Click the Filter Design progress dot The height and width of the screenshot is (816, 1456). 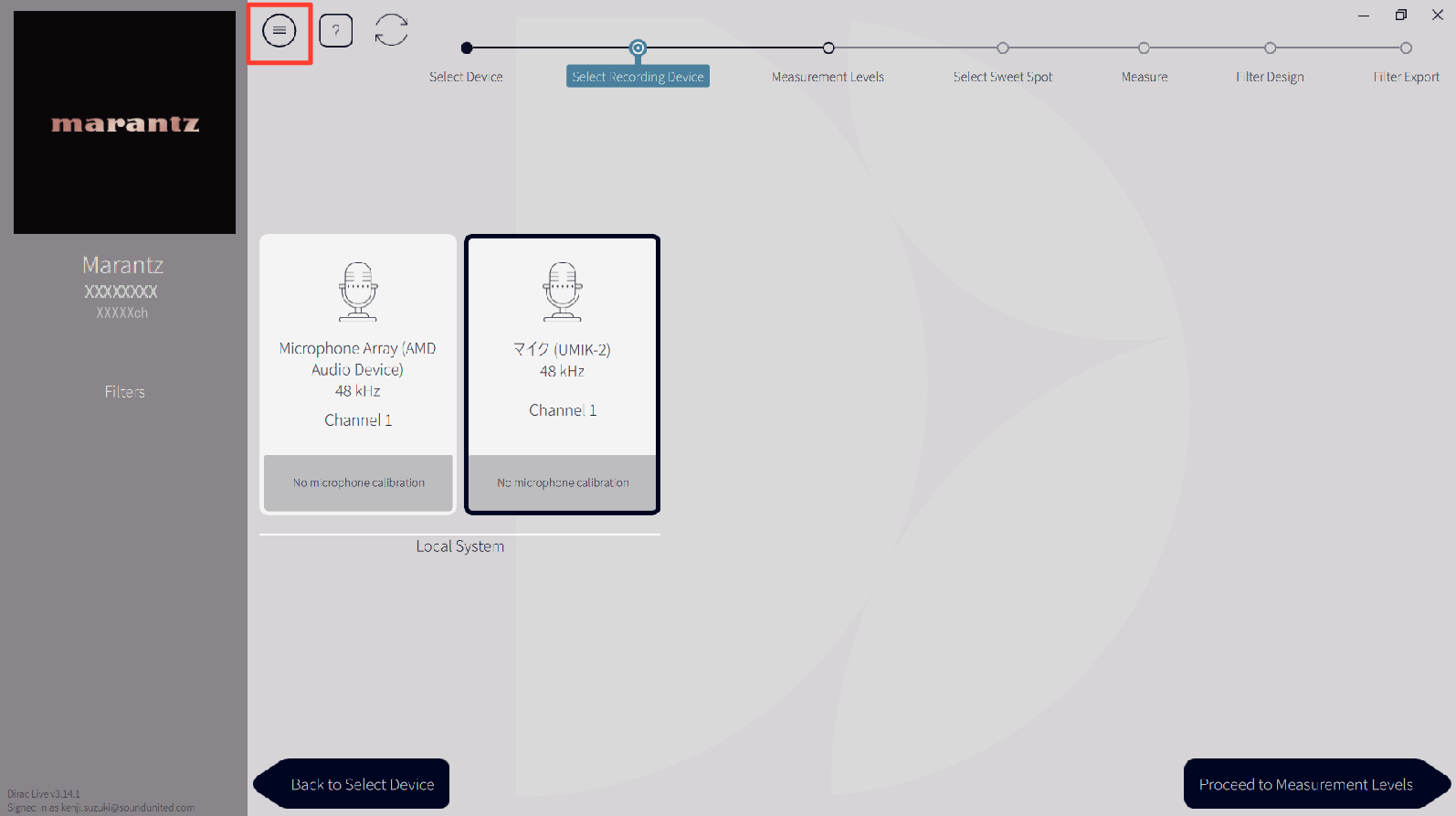(x=1270, y=48)
